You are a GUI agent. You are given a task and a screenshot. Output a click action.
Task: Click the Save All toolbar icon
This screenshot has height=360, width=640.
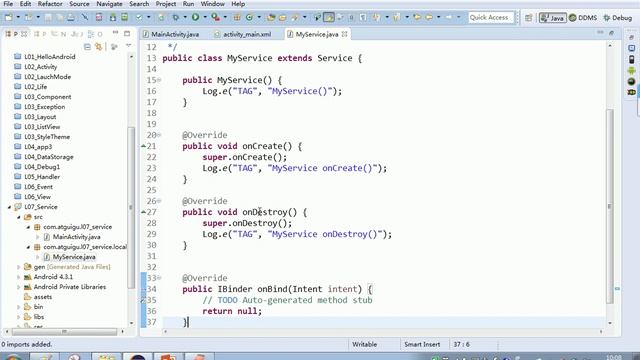(60, 17)
